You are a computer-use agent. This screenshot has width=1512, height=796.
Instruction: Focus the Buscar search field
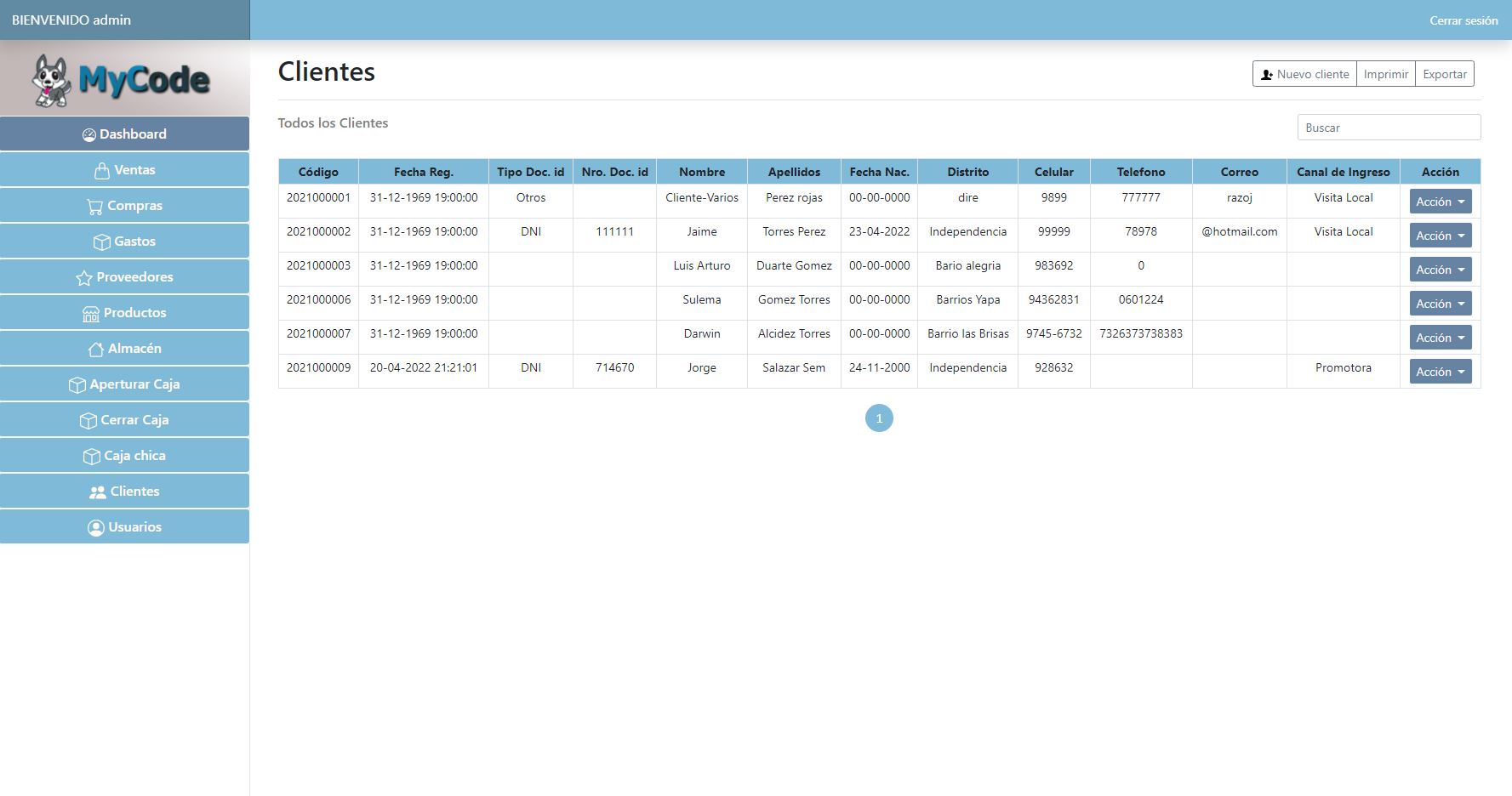point(1389,128)
